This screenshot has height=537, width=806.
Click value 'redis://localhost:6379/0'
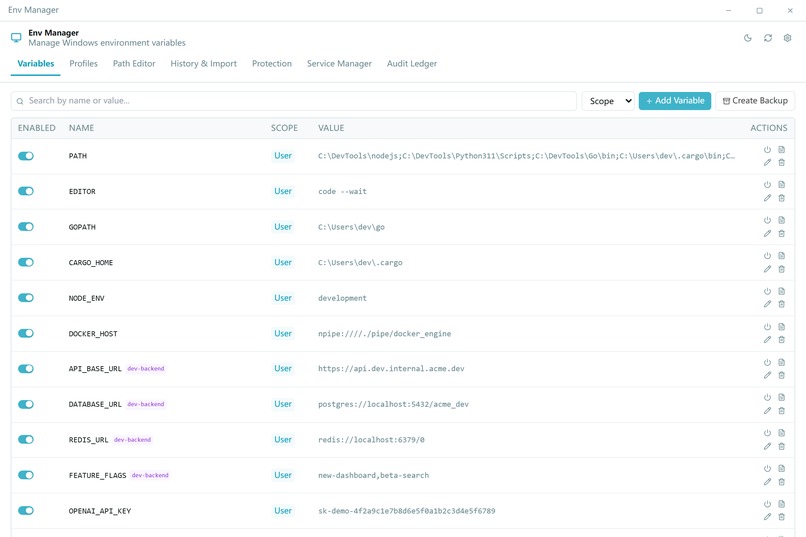coord(371,440)
